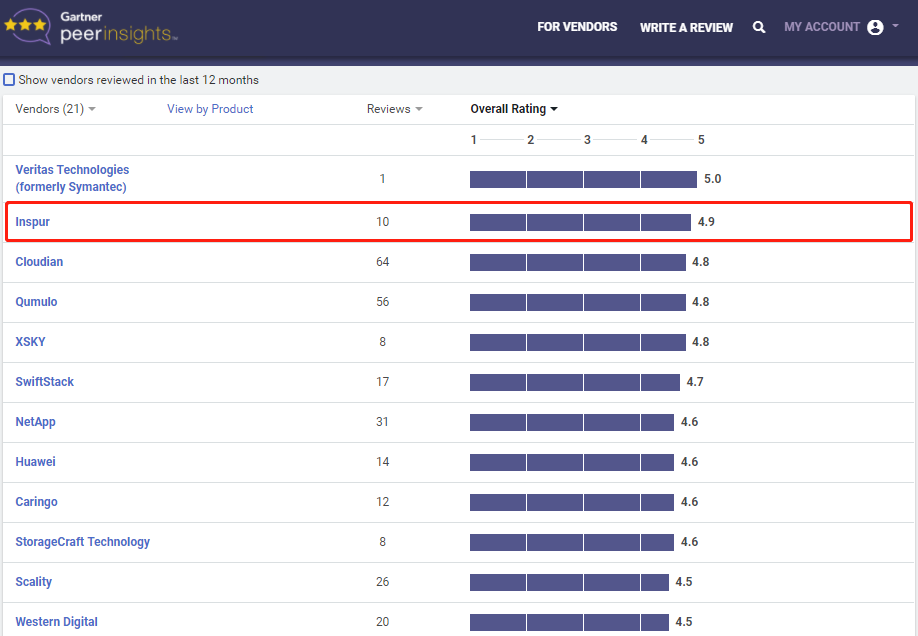The image size is (918, 636).
Task: Click the 4.8 rating value for Cloudian
Action: (701, 262)
